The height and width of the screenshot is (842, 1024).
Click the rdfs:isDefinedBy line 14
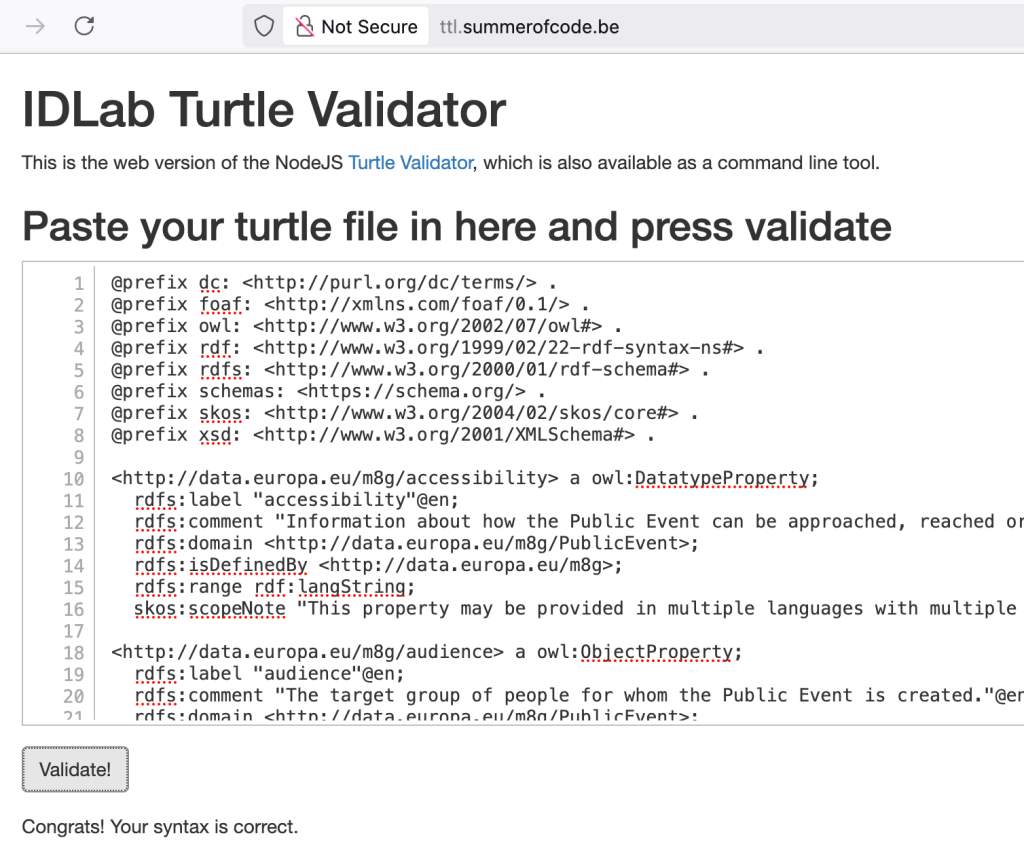pyautogui.click(x=378, y=564)
